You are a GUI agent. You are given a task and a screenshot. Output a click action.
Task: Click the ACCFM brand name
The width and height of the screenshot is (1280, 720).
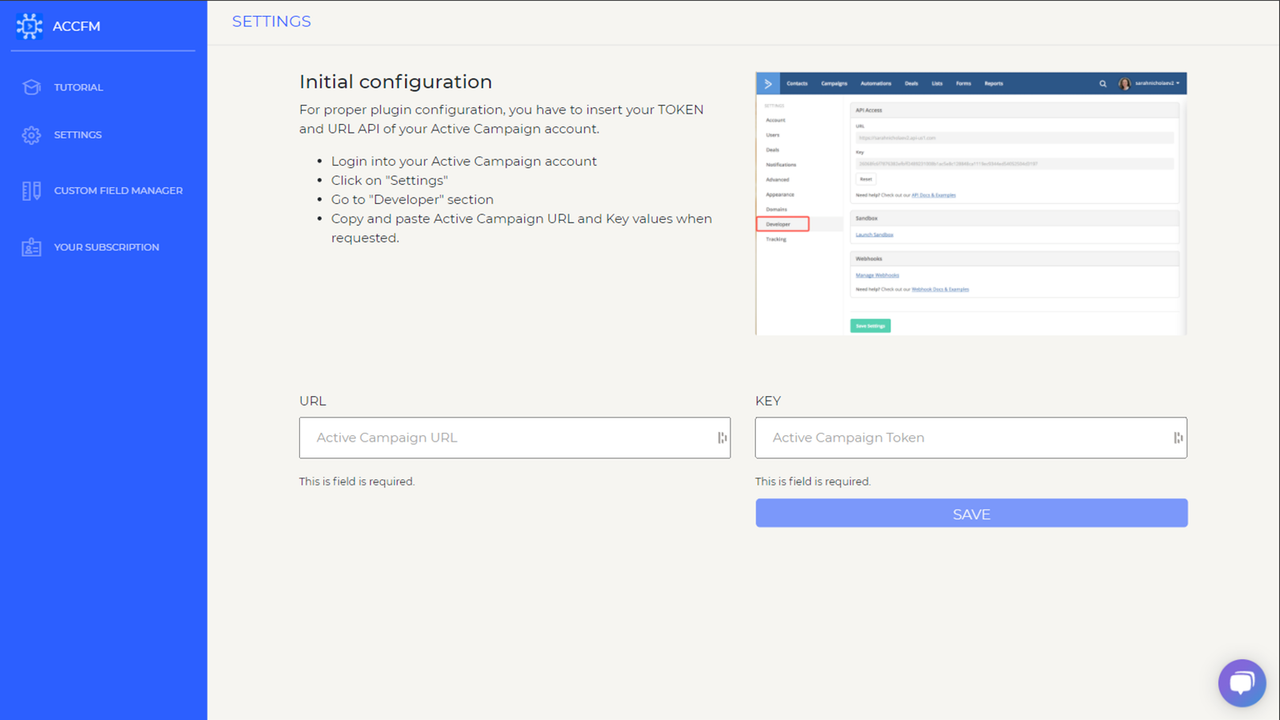tap(76, 26)
